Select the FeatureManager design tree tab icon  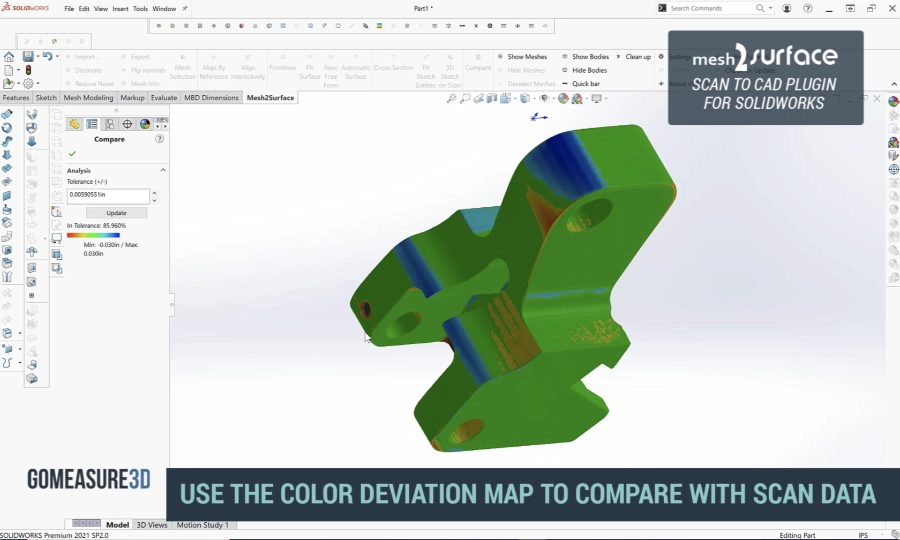tap(74, 124)
